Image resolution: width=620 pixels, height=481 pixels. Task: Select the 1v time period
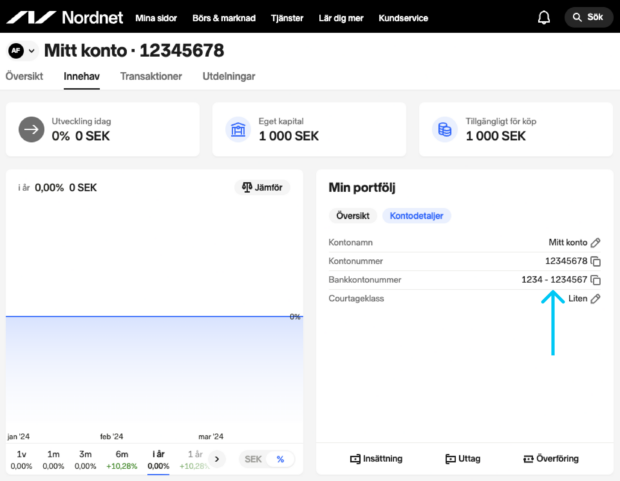pos(21,460)
